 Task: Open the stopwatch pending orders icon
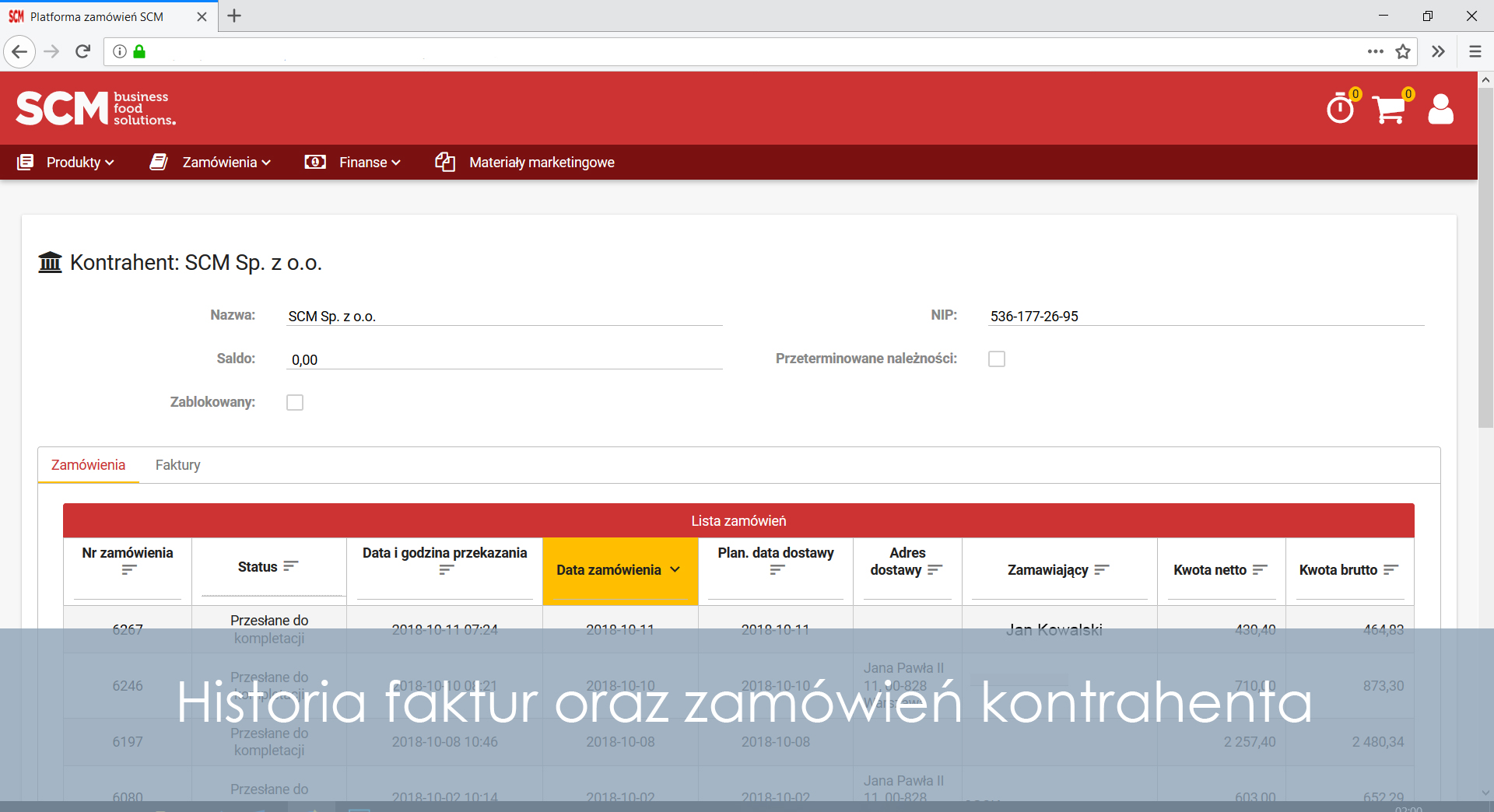[1341, 108]
